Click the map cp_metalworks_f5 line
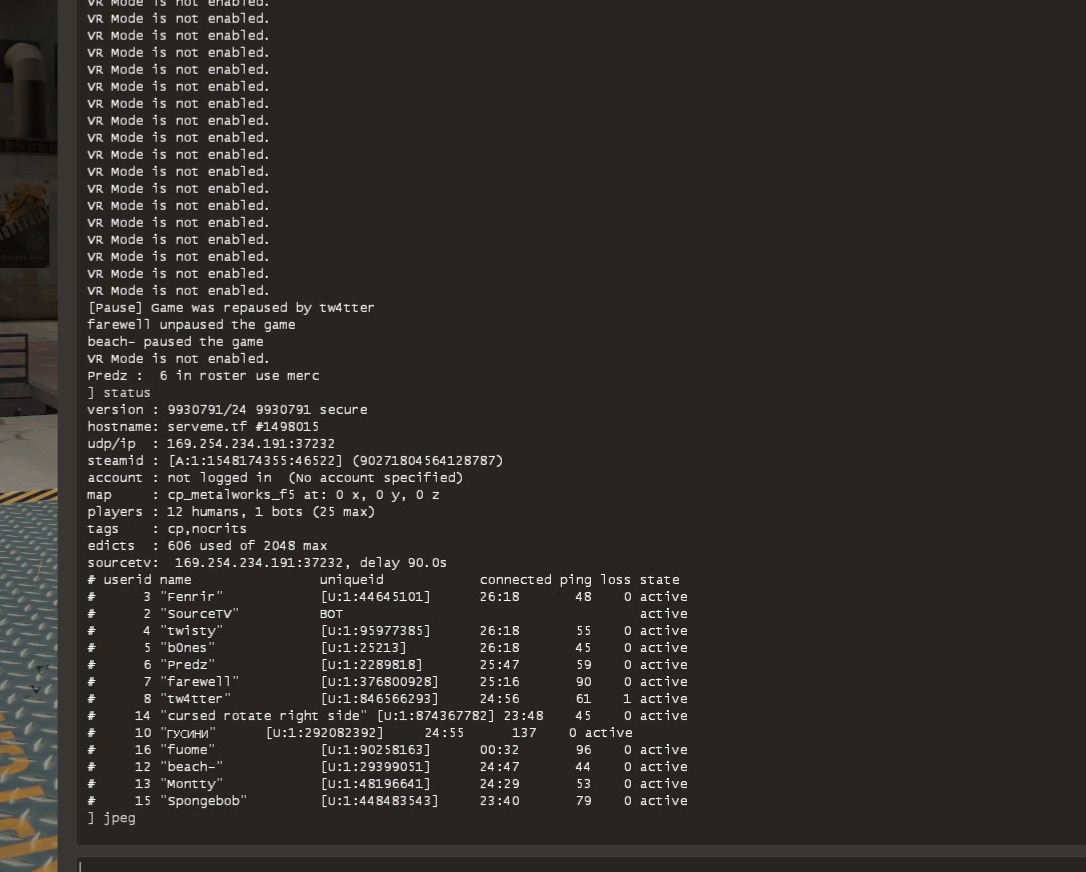Screen dimensions: 1086x872 263,495
